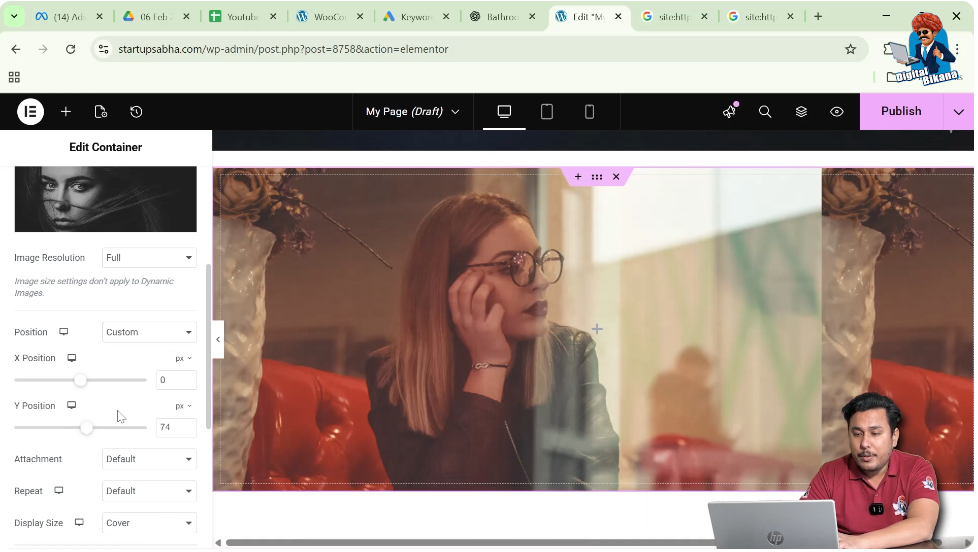This screenshot has height=552, width=978.
Task: Open the Structure layers icon
Action: [x=801, y=112]
